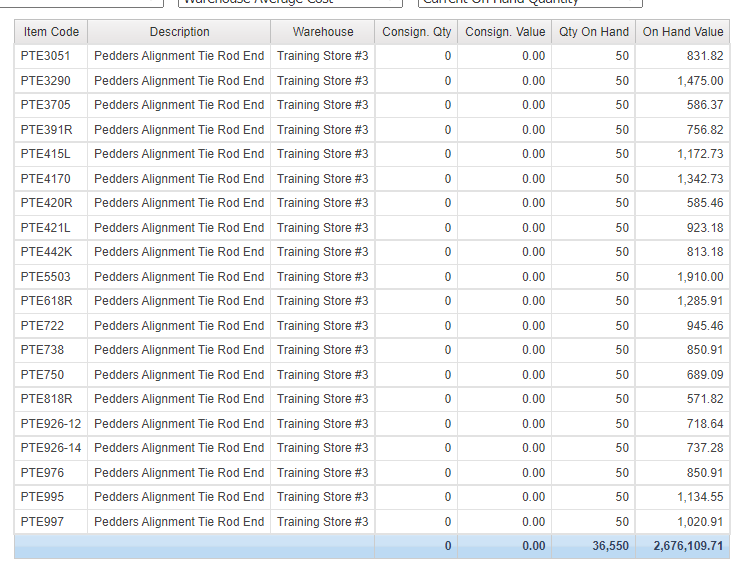The height and width of the screenshot is (575, 748).
Task: Sort by the On Hand Value column header
Action: click(683, 32)
